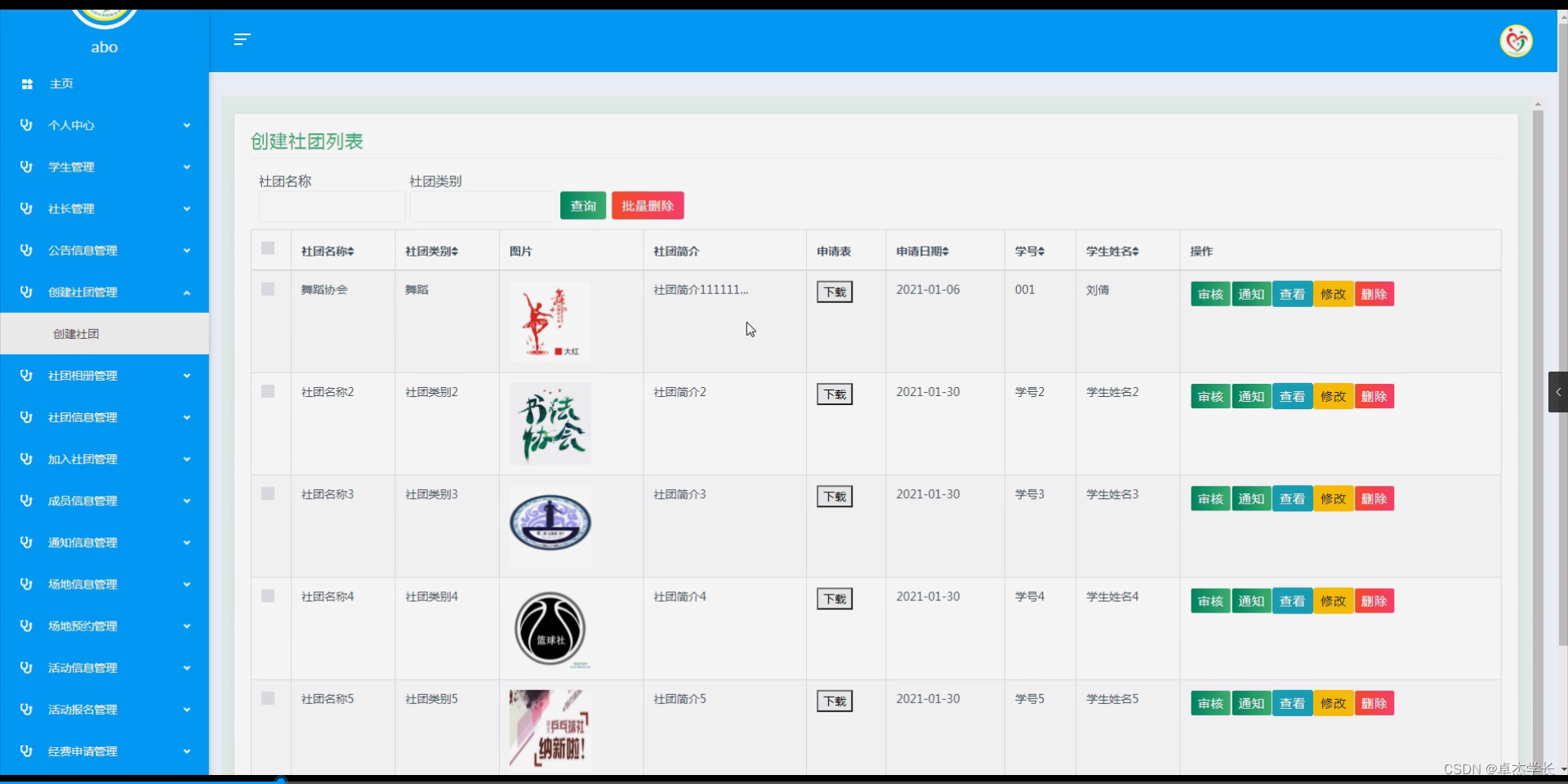Click the 社团名称 input field

(x=331, y=207)
